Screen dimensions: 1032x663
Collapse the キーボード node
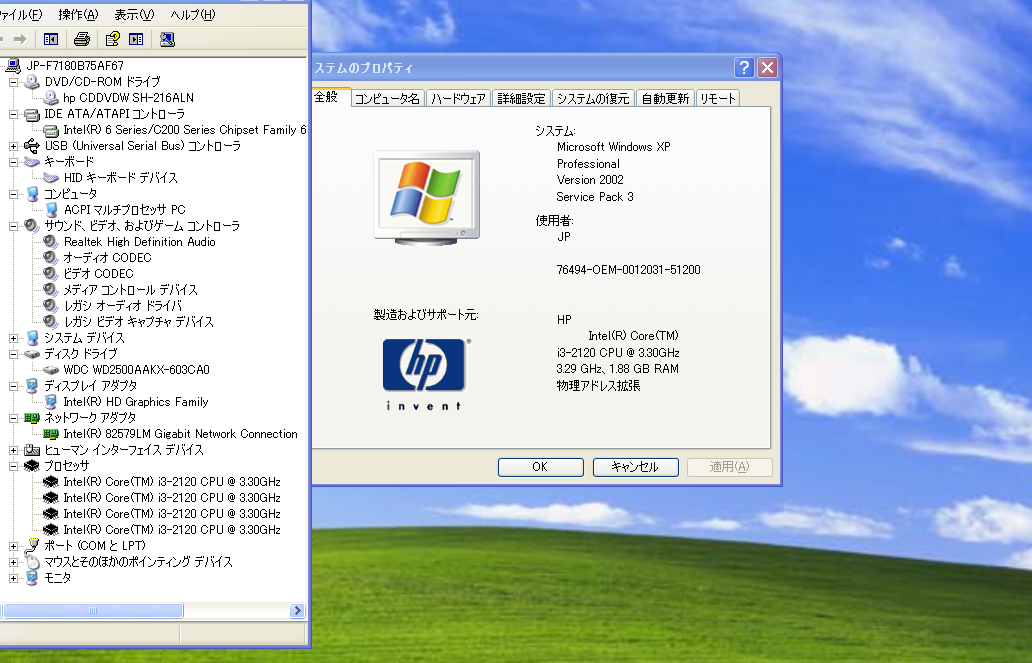[13, 162]
